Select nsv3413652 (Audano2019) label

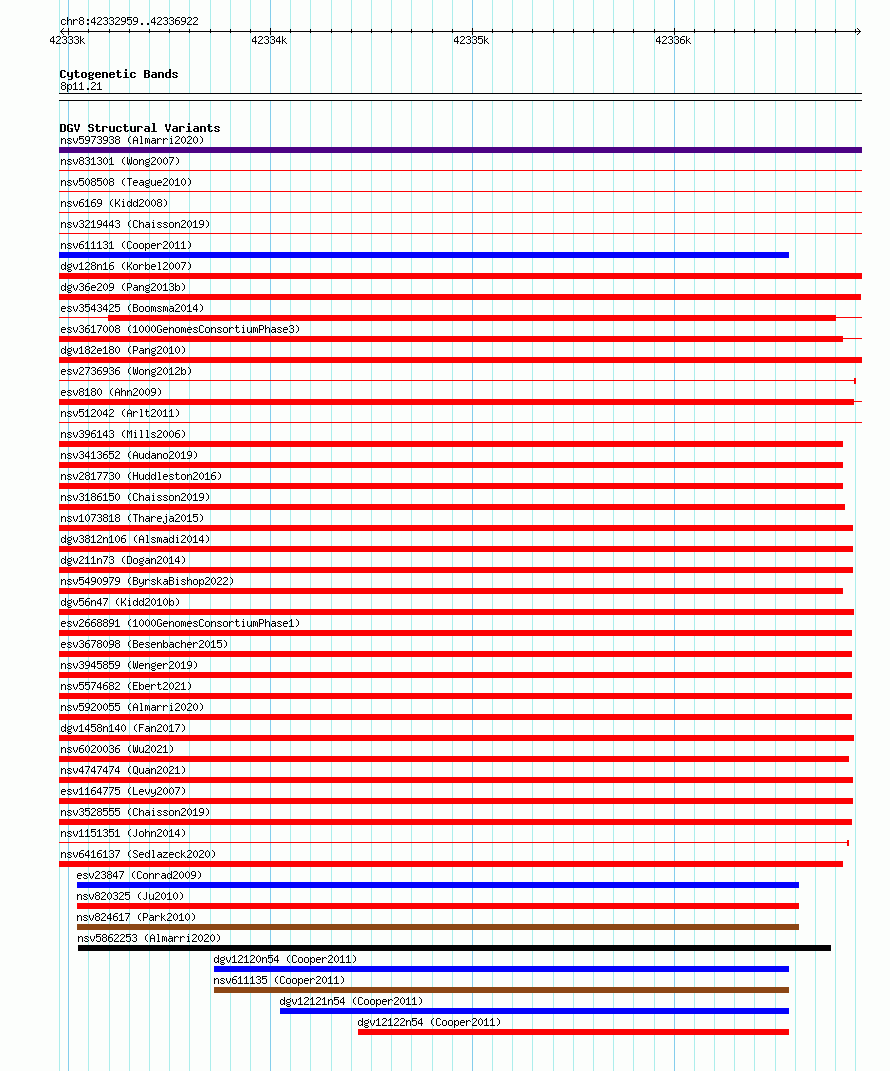(129, 455)
